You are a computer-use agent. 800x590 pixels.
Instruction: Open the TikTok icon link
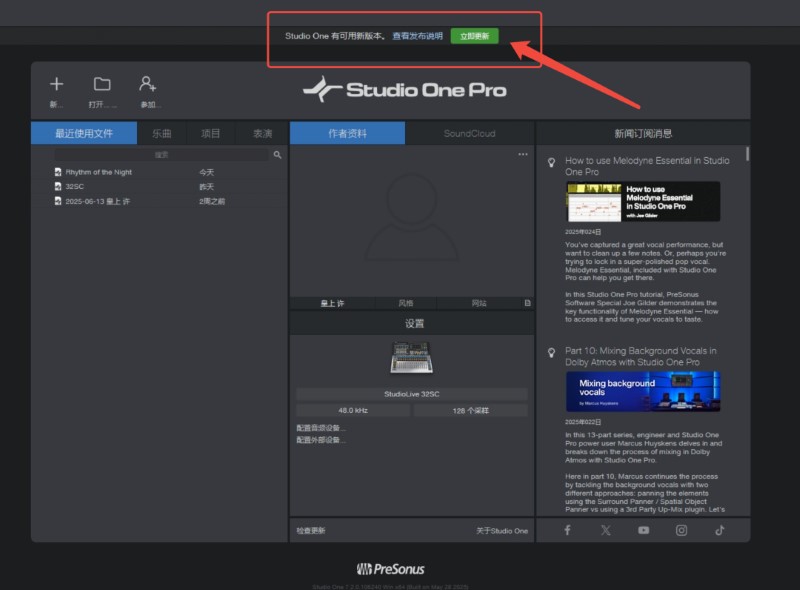point(719,530)
